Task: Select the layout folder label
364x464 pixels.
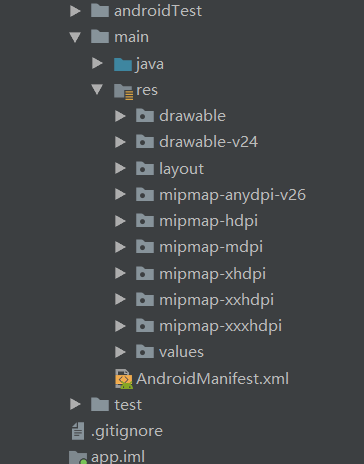Action: click(181, 169)
